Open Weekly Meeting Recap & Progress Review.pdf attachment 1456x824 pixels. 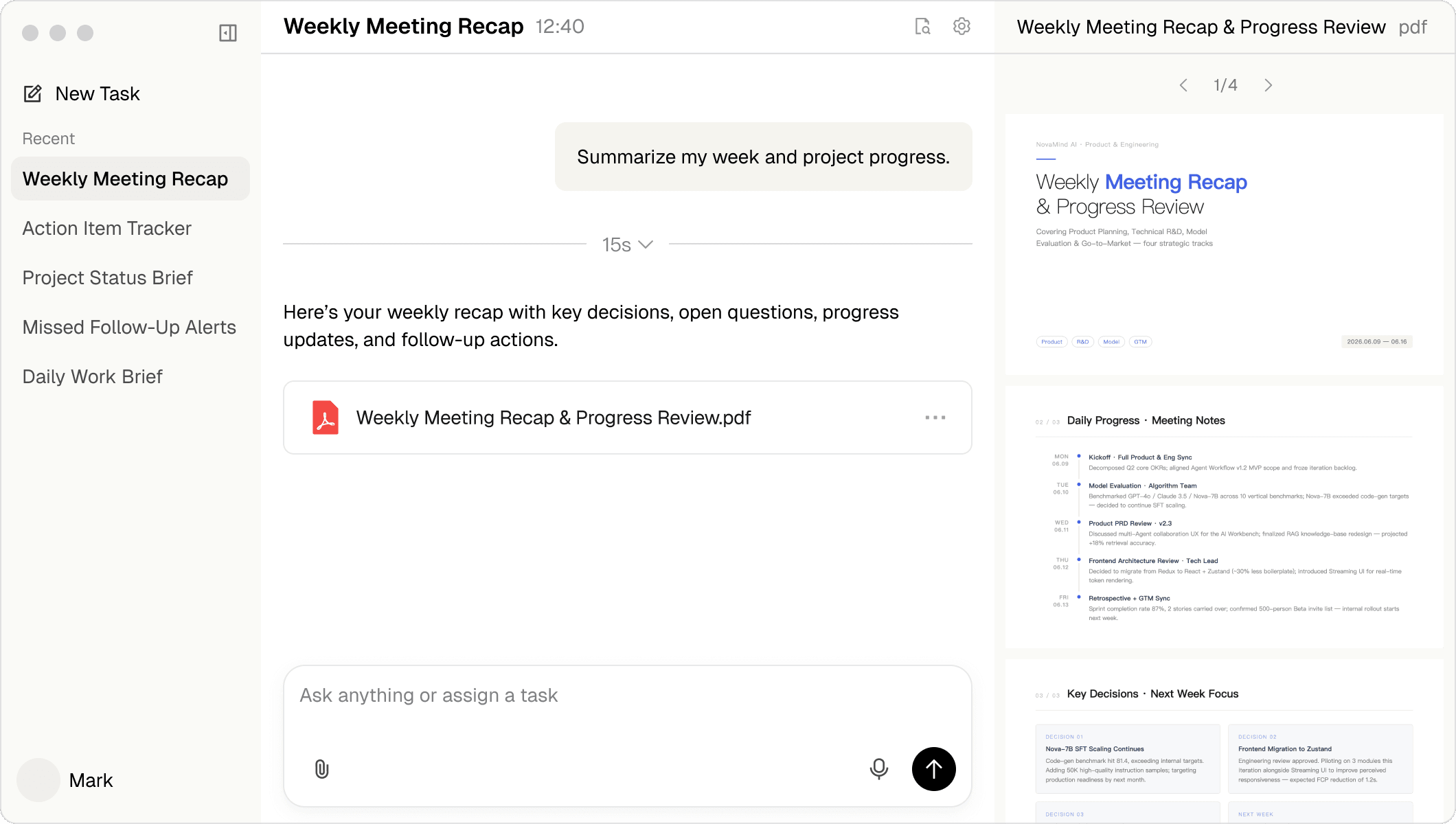pyautogui.click(x=628, y=417)
